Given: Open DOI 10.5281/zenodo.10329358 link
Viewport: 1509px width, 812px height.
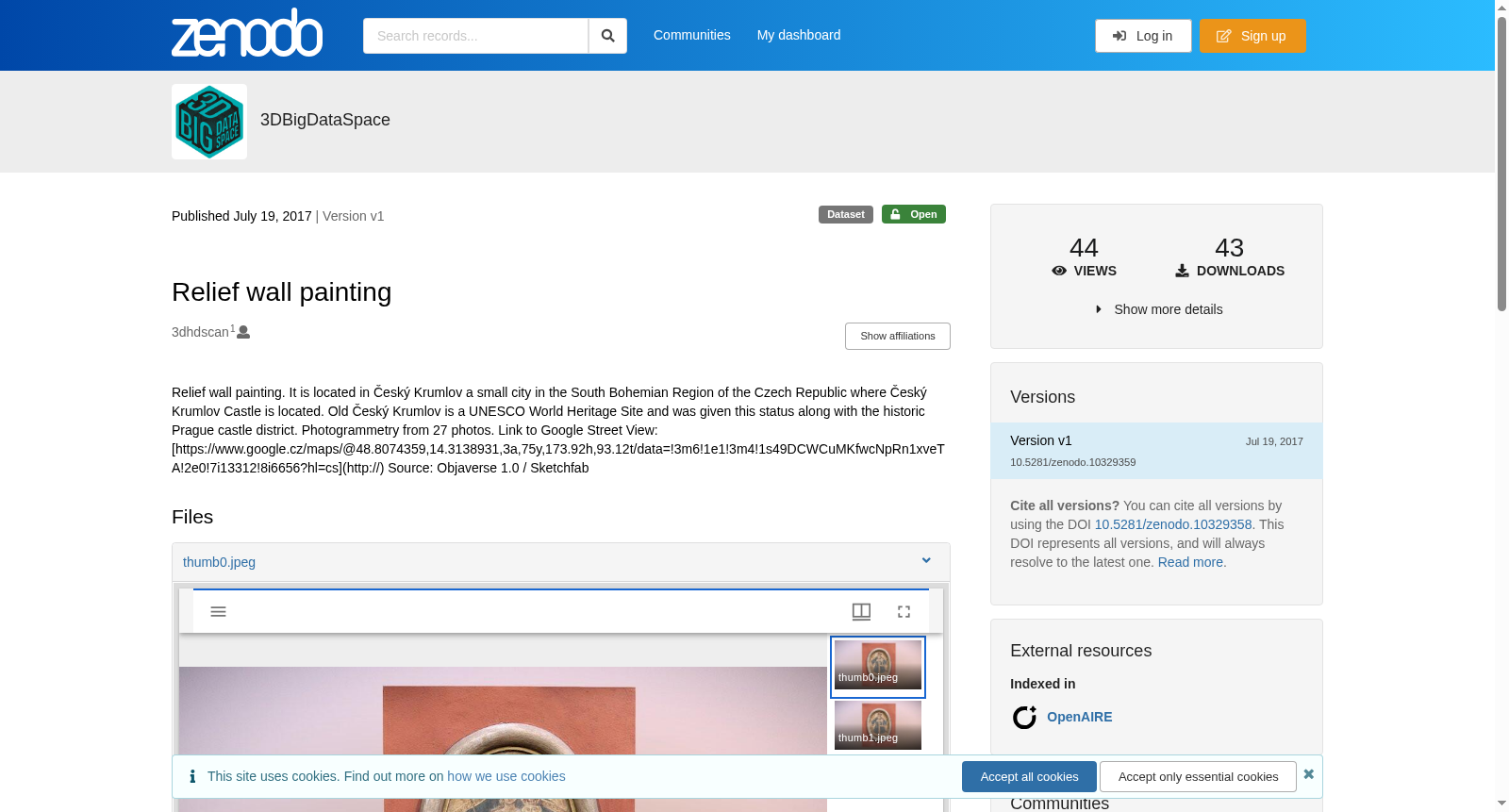Looking at the screenshot, I should point(1173,524).
